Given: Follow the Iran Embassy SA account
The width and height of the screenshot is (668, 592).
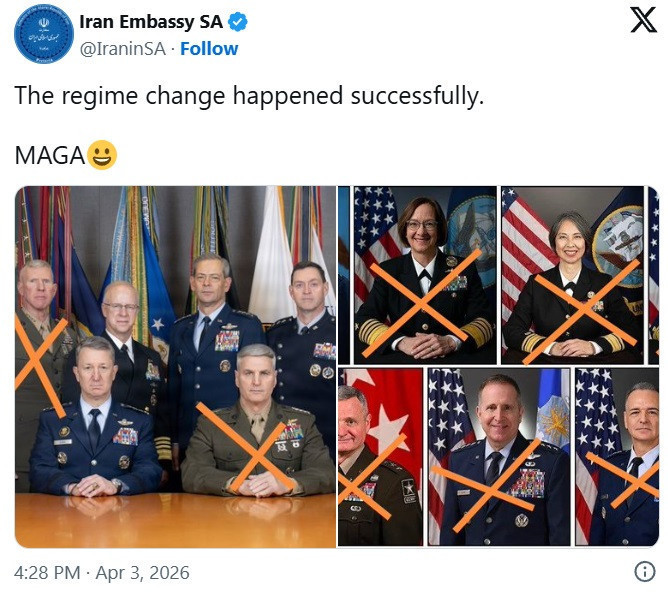Looking at the screenshot, I should (209, 48).
